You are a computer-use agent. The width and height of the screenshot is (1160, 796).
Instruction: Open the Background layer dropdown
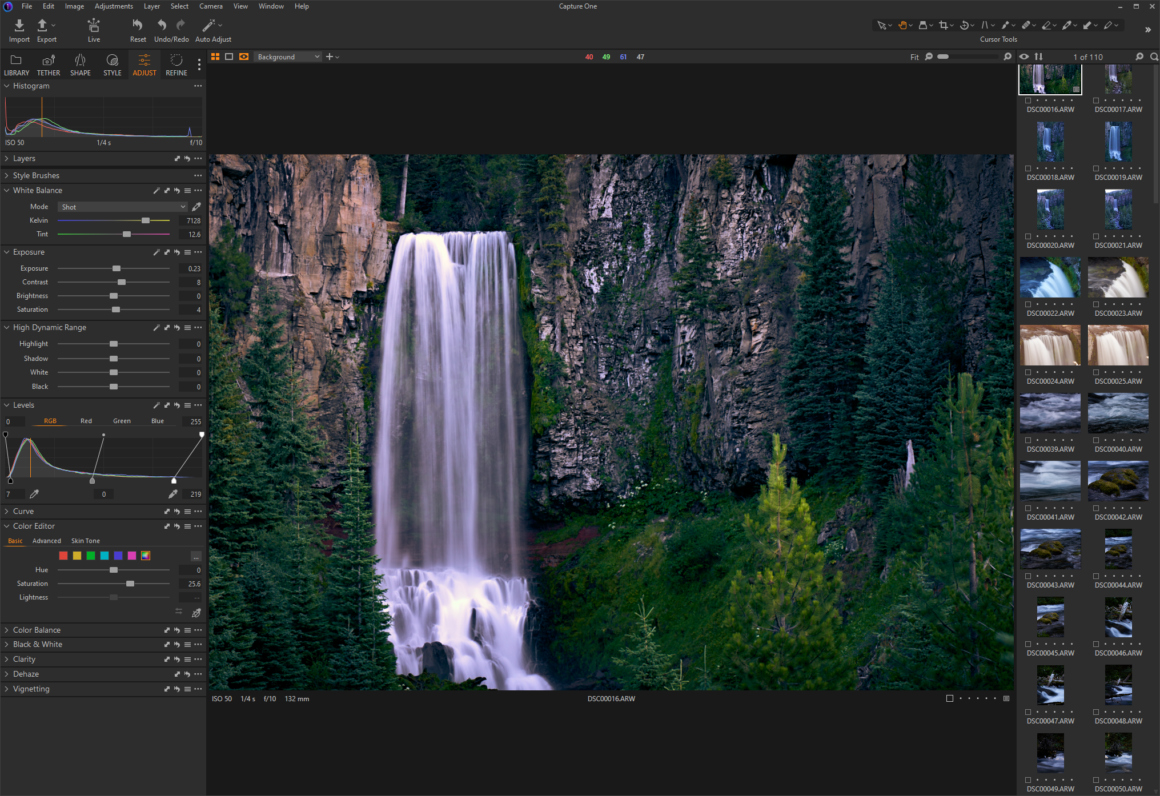tap(289, 57)
